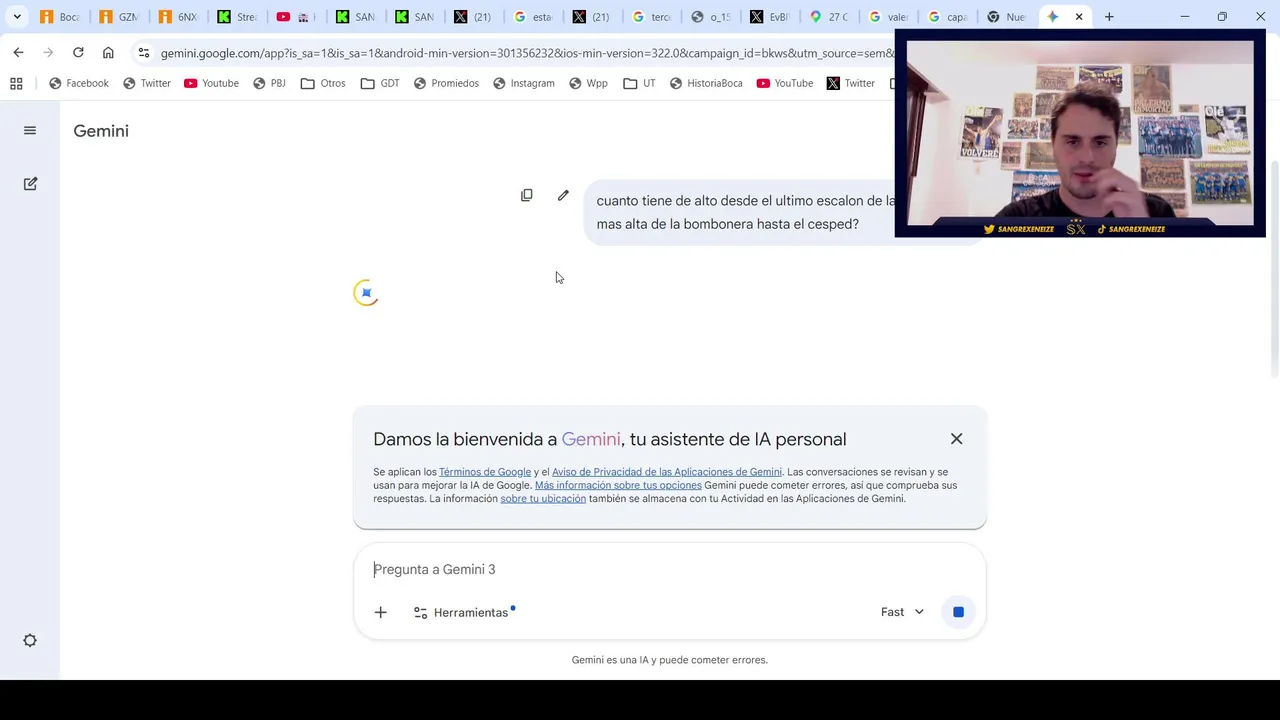Open a new browser tab with plus

1109,17
